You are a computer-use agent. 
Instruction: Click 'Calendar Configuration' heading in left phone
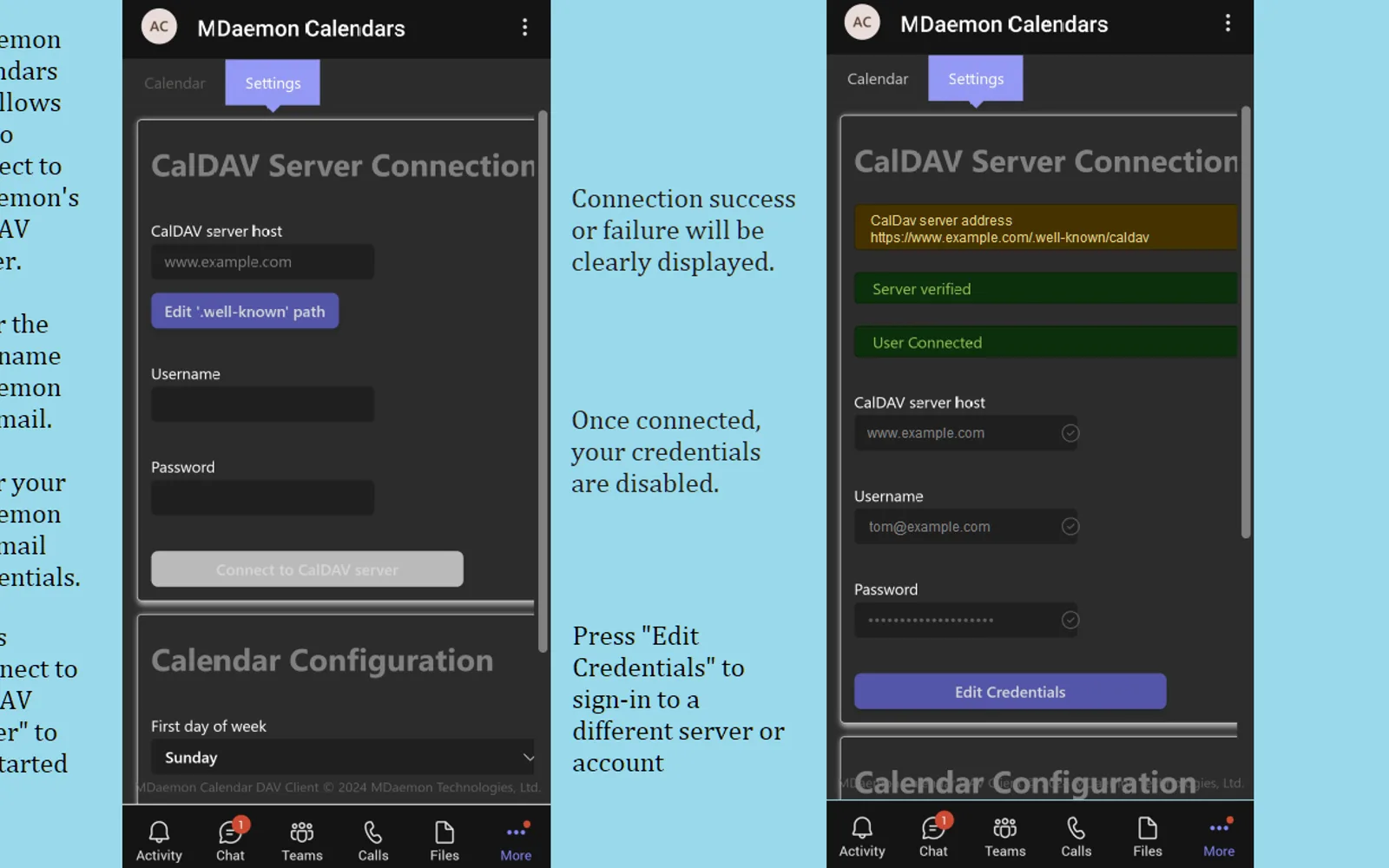coord(322,661)
